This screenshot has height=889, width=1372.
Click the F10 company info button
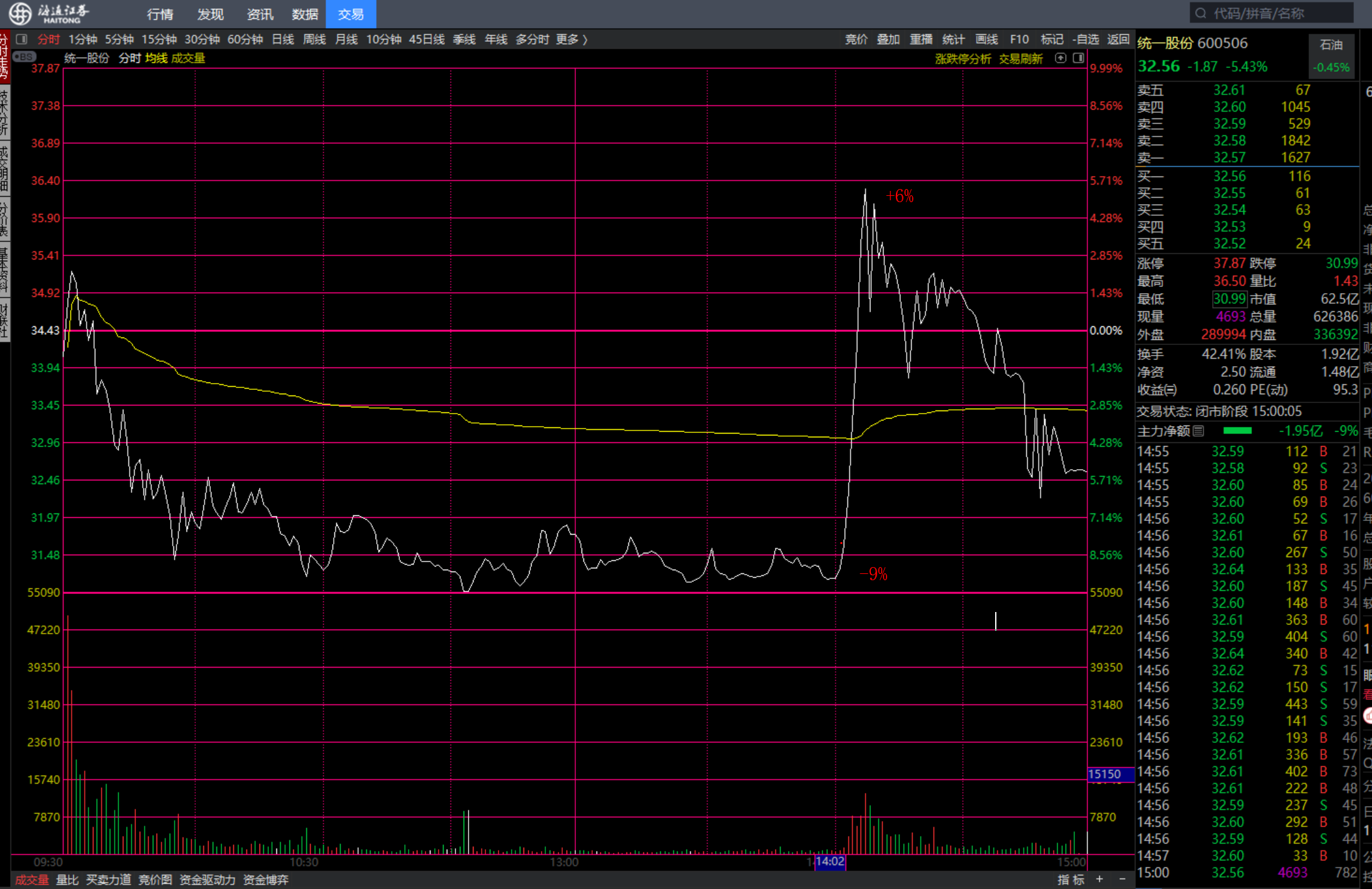coord(1019,39)
